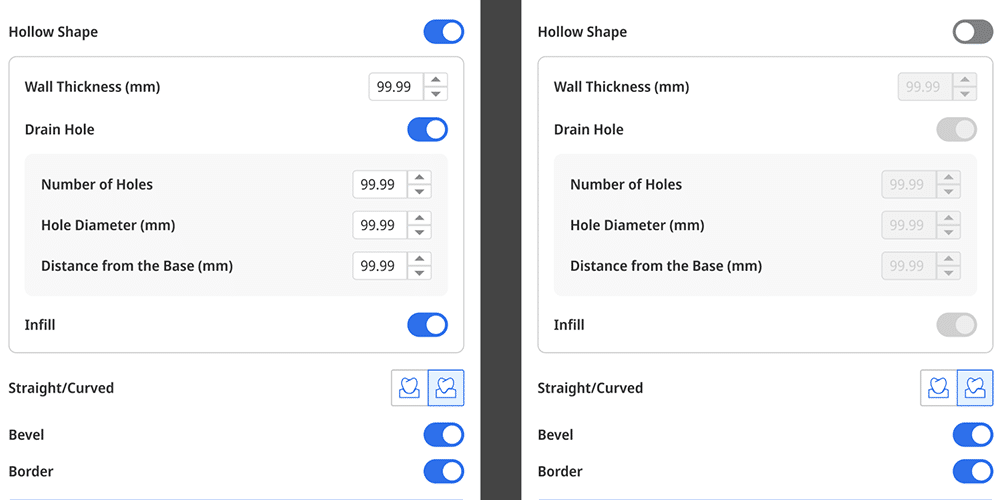Image resolution: width=1000 pixels, height=500 pixels.
Task: Decrease active Wall Thickness with down arrow
Action: click(436, 94)
